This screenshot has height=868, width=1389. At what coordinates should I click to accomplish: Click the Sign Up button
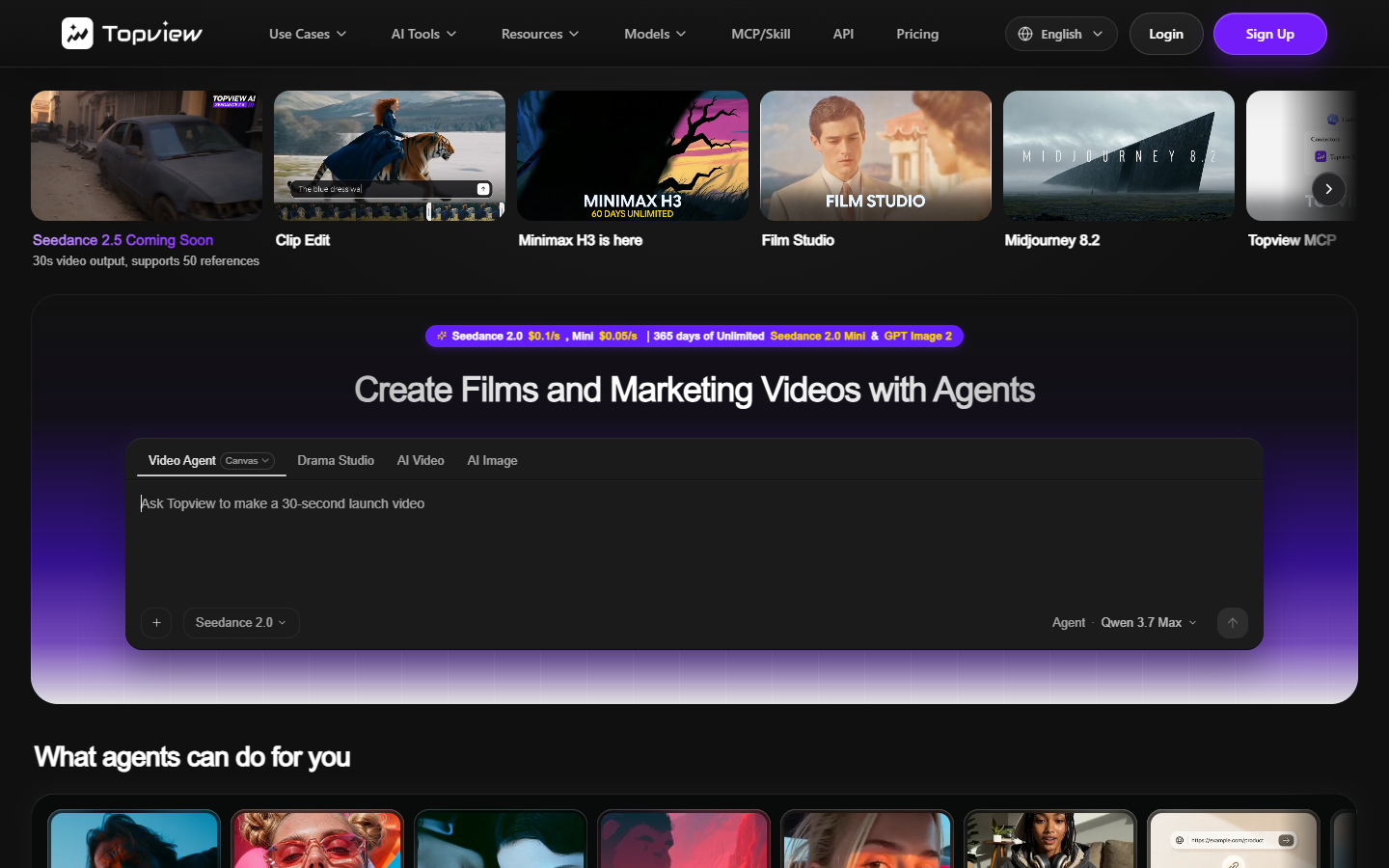(x=1269, y=34)
